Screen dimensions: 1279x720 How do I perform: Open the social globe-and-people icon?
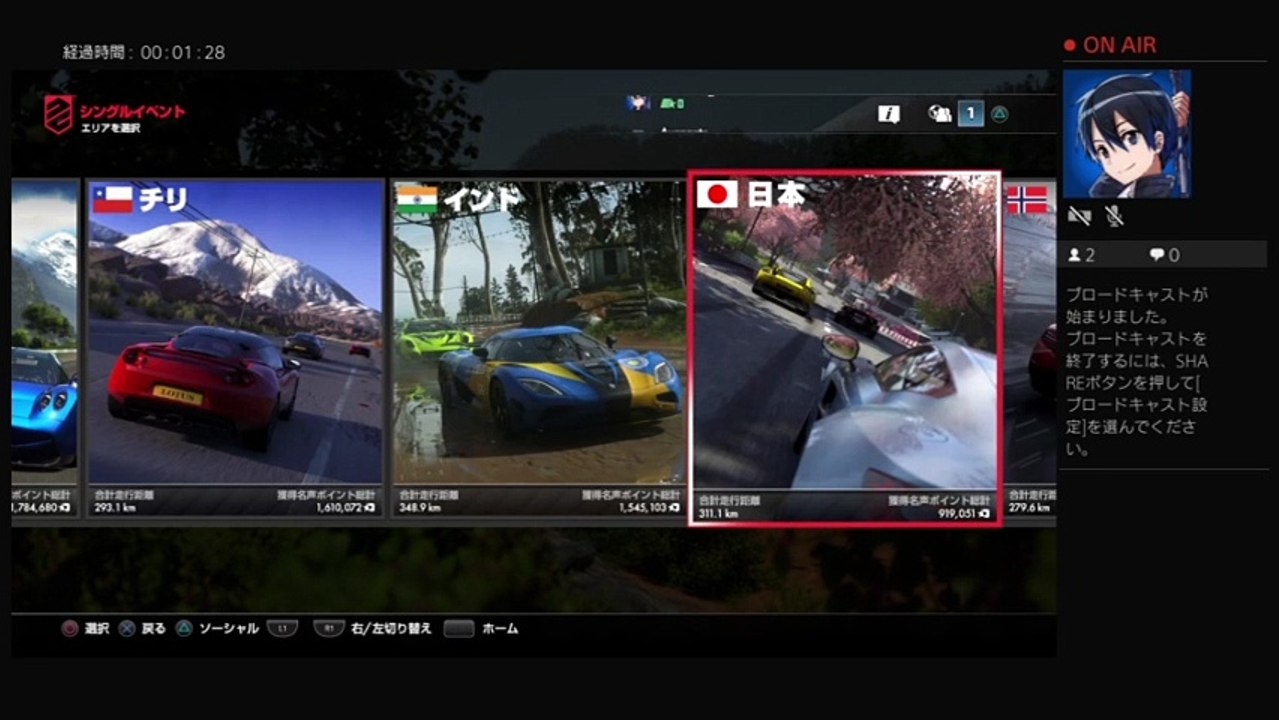pos(940,114)
